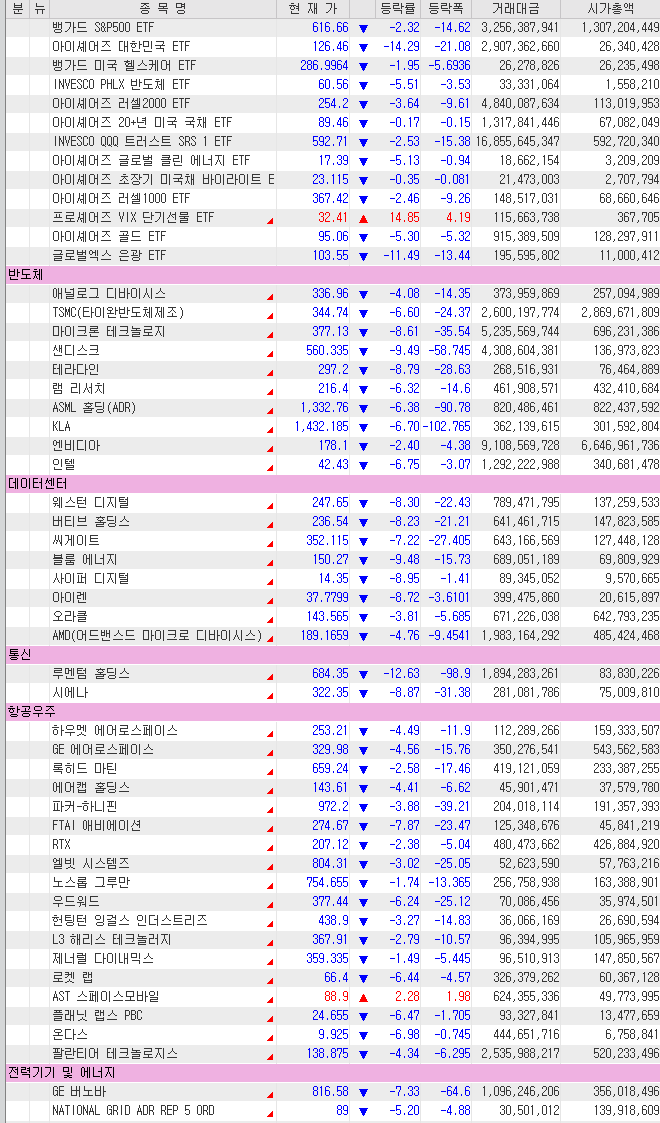Image resolution: width=660 pixels, height=1123 pixels.
Task: Click 테라다인 stock name
Action: pos(76,370)
